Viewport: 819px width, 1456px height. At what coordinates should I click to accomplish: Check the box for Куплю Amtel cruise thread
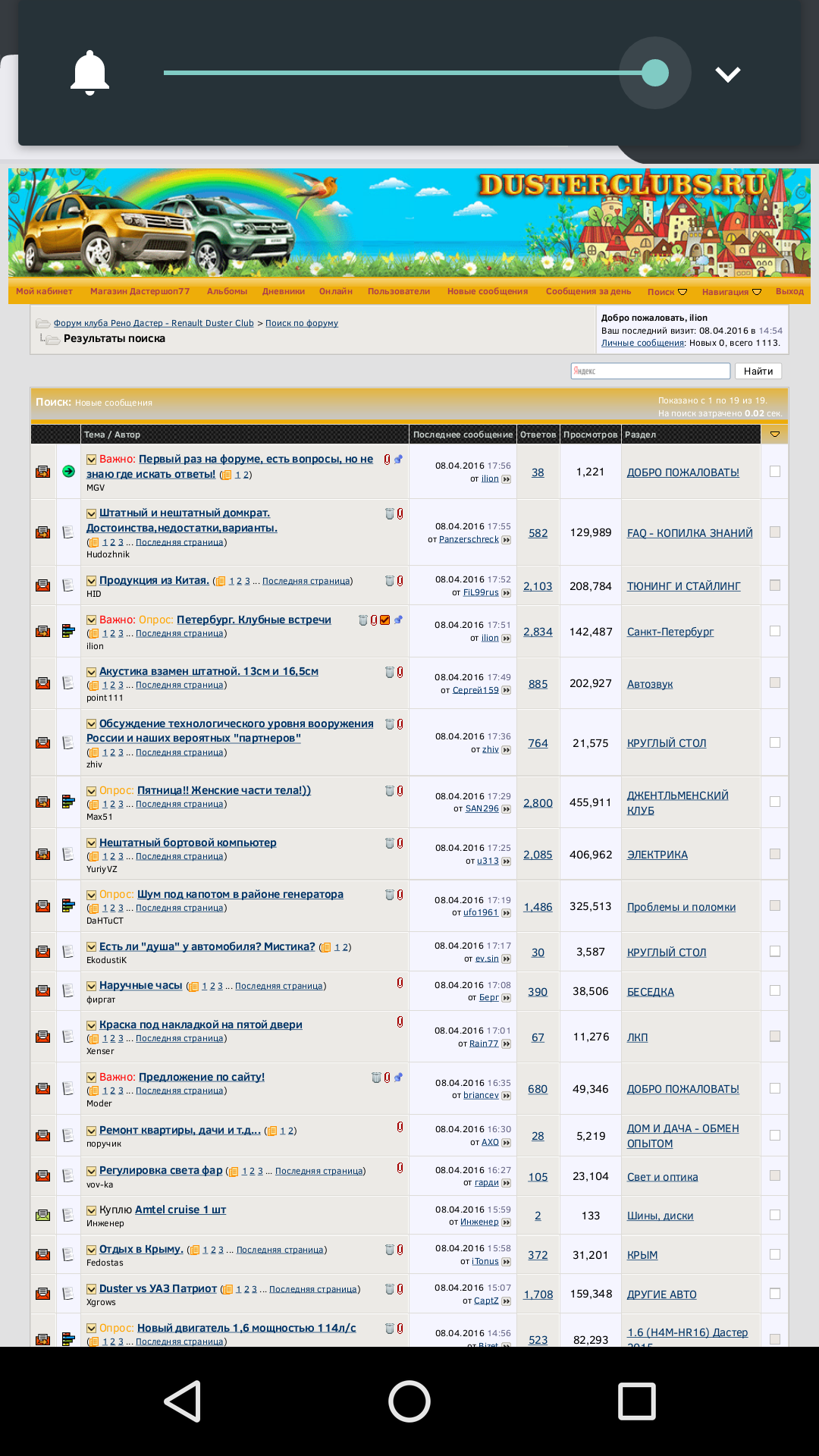(775, 1215)
